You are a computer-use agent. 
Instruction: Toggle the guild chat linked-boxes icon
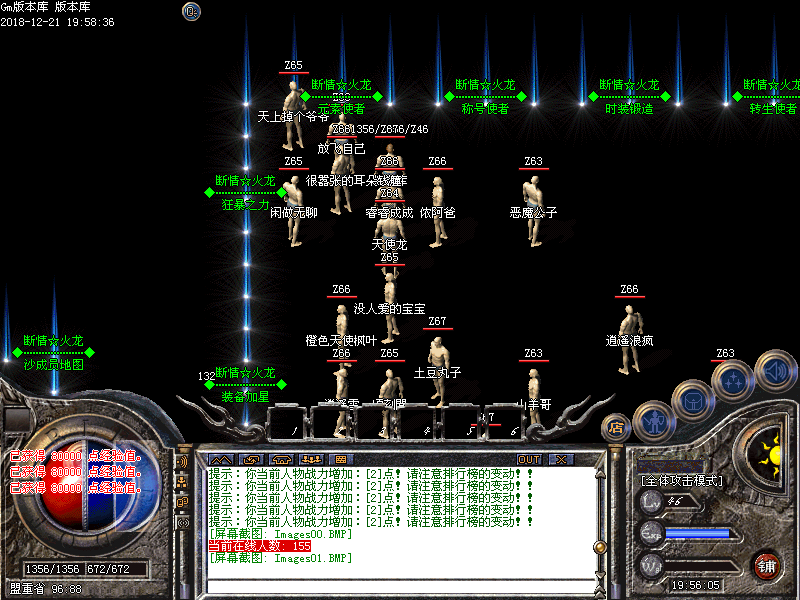click(x=182, y=503)
